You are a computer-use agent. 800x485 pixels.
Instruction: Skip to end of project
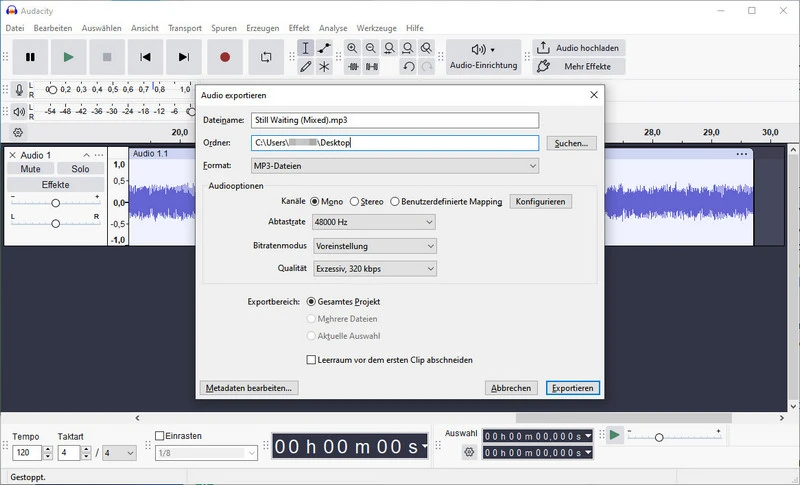(x=184, y=57)
